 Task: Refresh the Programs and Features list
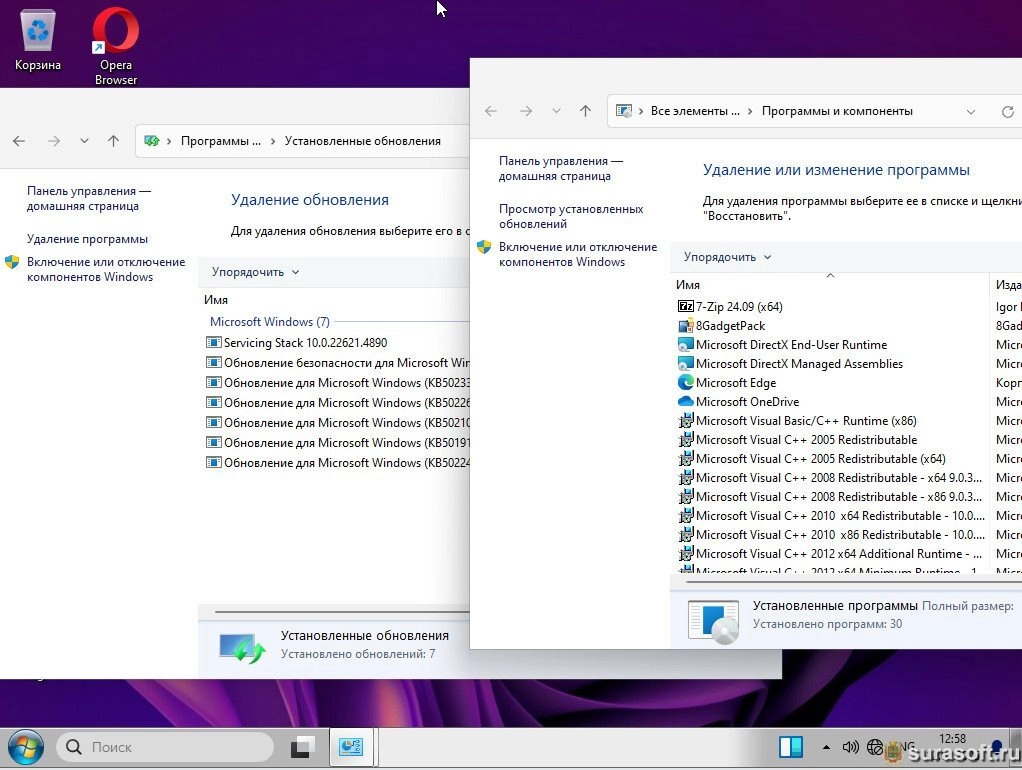pos(1008,111)
